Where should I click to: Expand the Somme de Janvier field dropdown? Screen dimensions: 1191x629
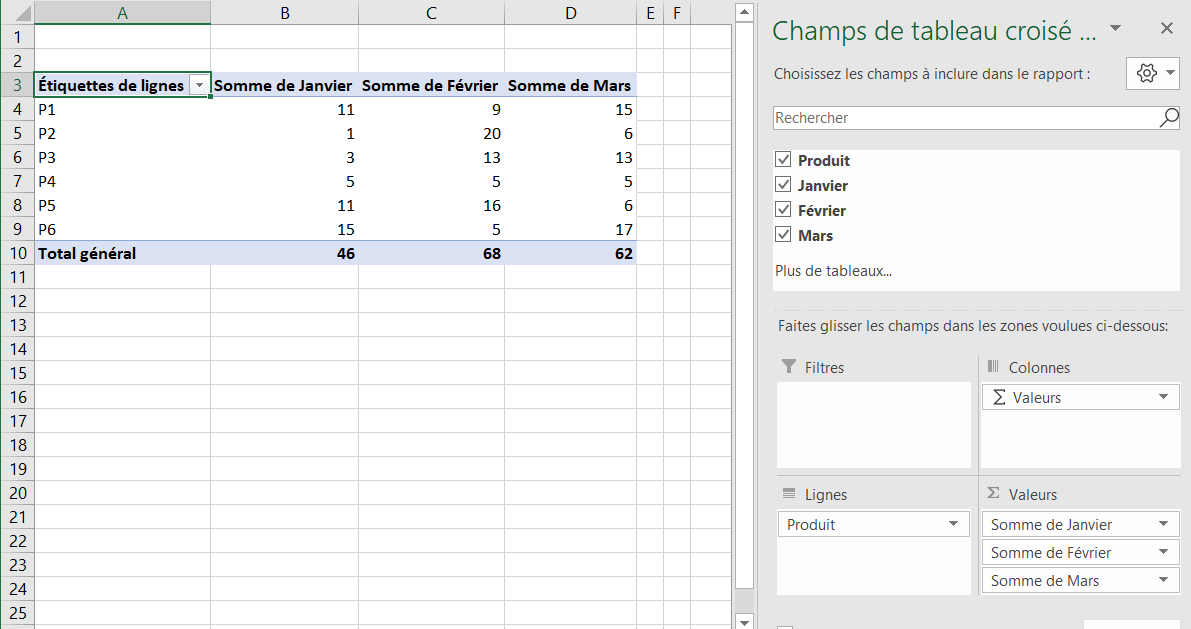pos(1163,524)
